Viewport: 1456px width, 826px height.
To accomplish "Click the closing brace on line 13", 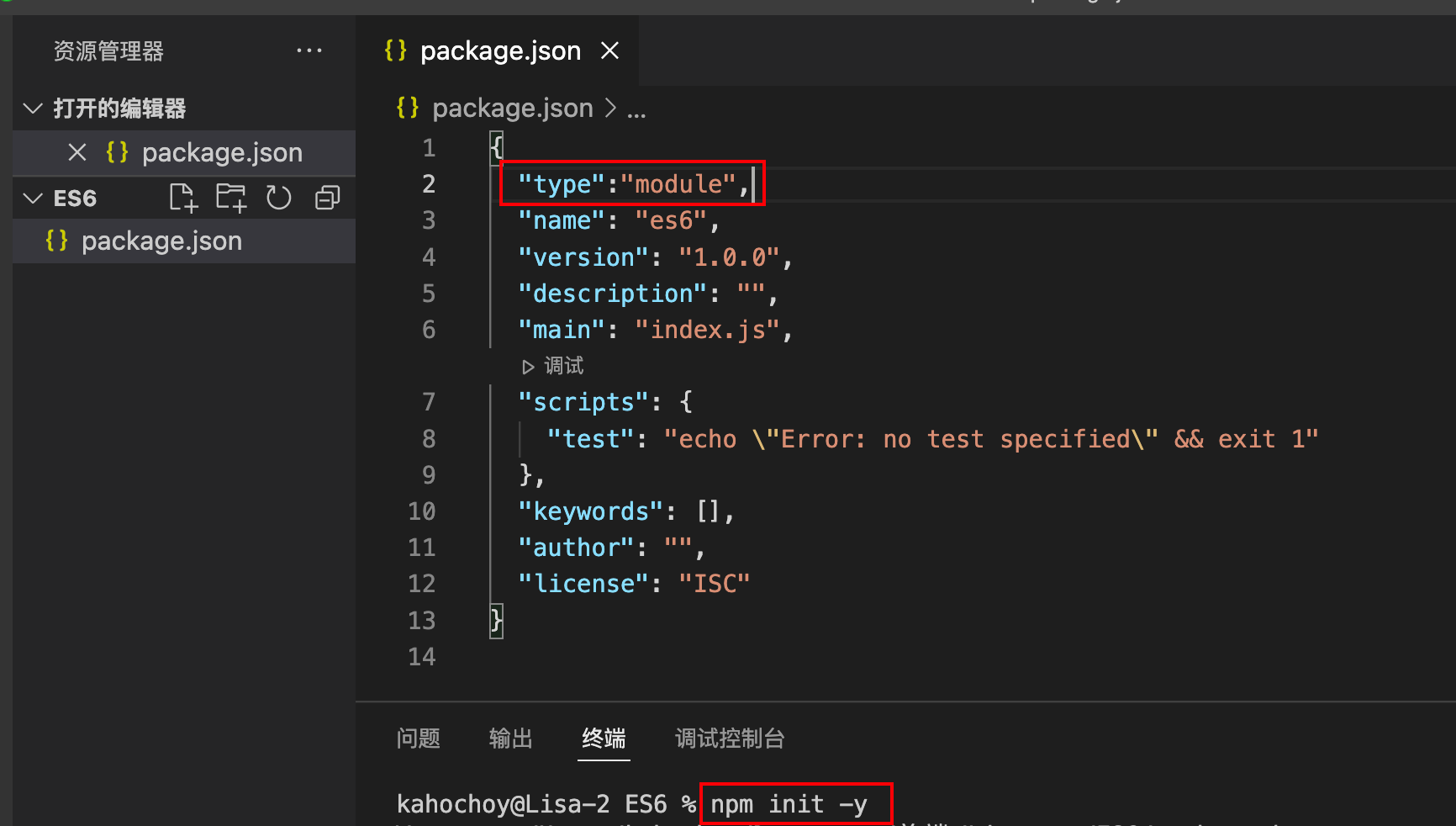I will [x=497, y=621].
